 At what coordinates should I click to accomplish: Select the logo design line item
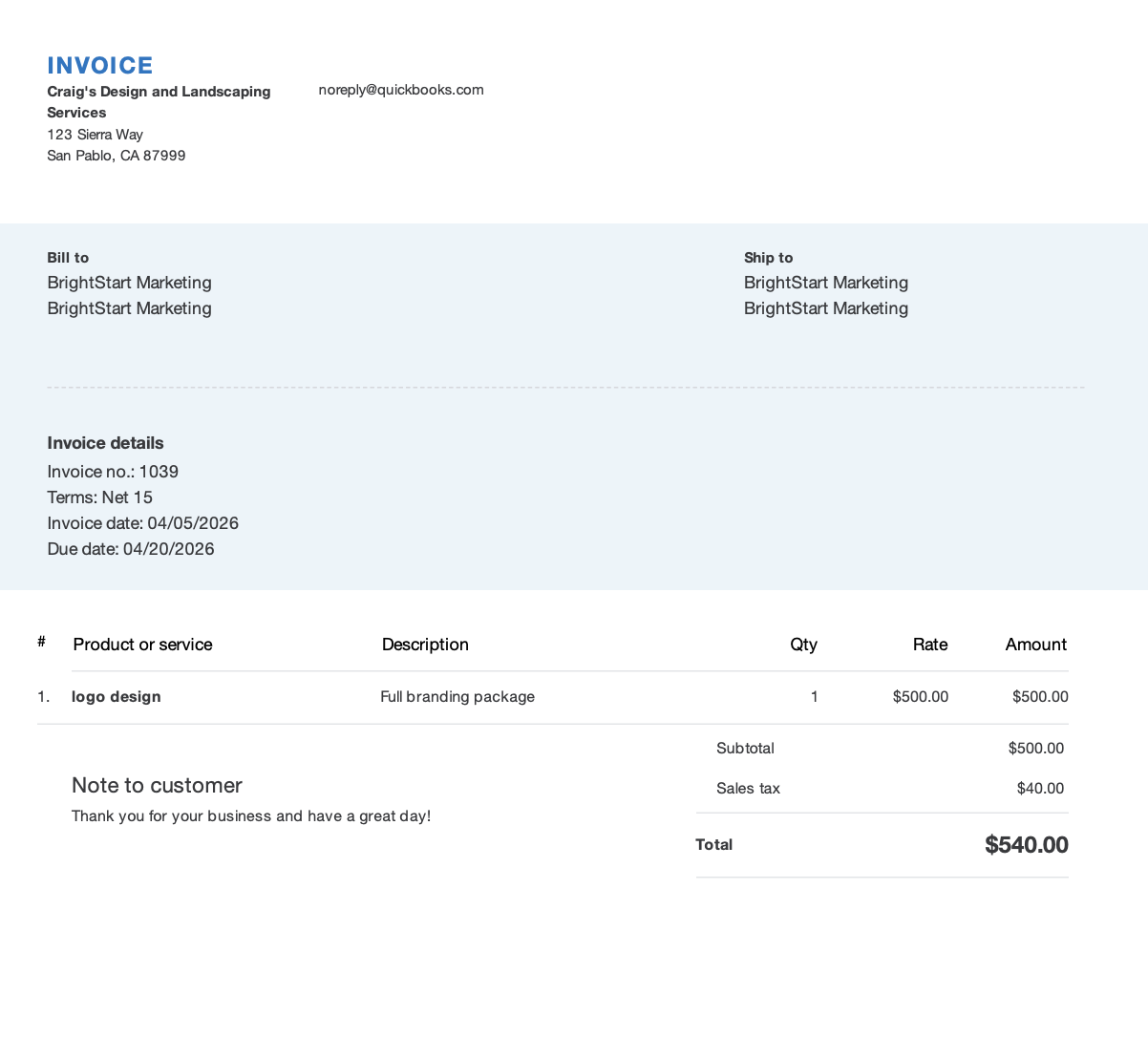[117, 697]
